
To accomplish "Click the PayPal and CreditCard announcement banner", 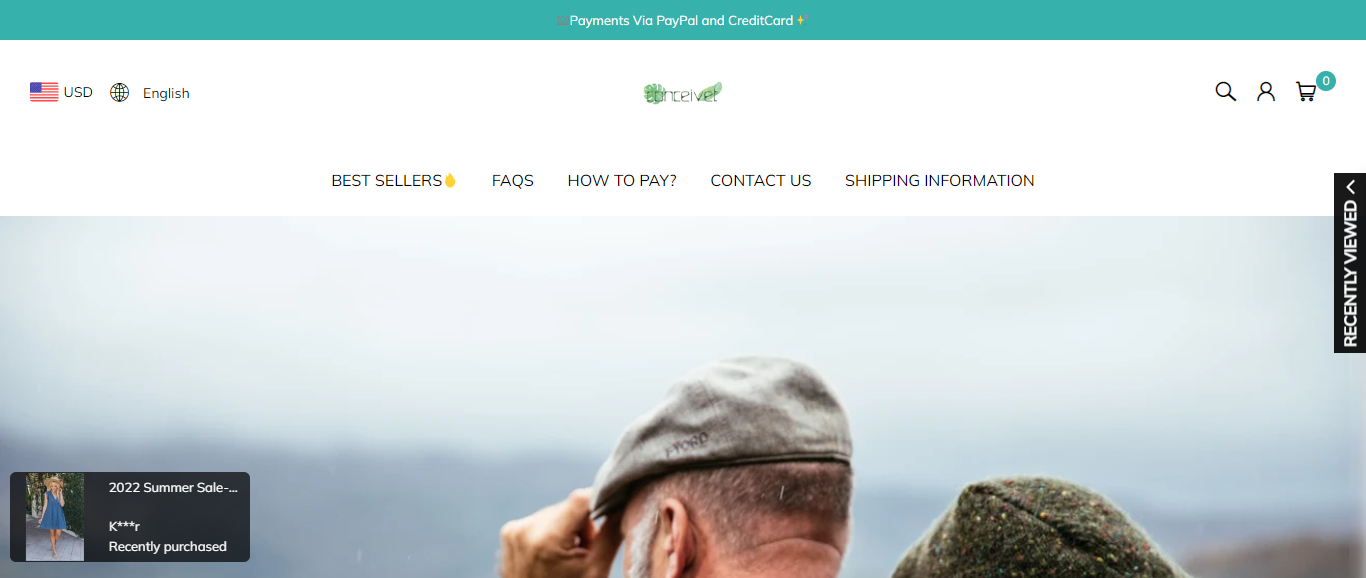I will coord(683,20).
